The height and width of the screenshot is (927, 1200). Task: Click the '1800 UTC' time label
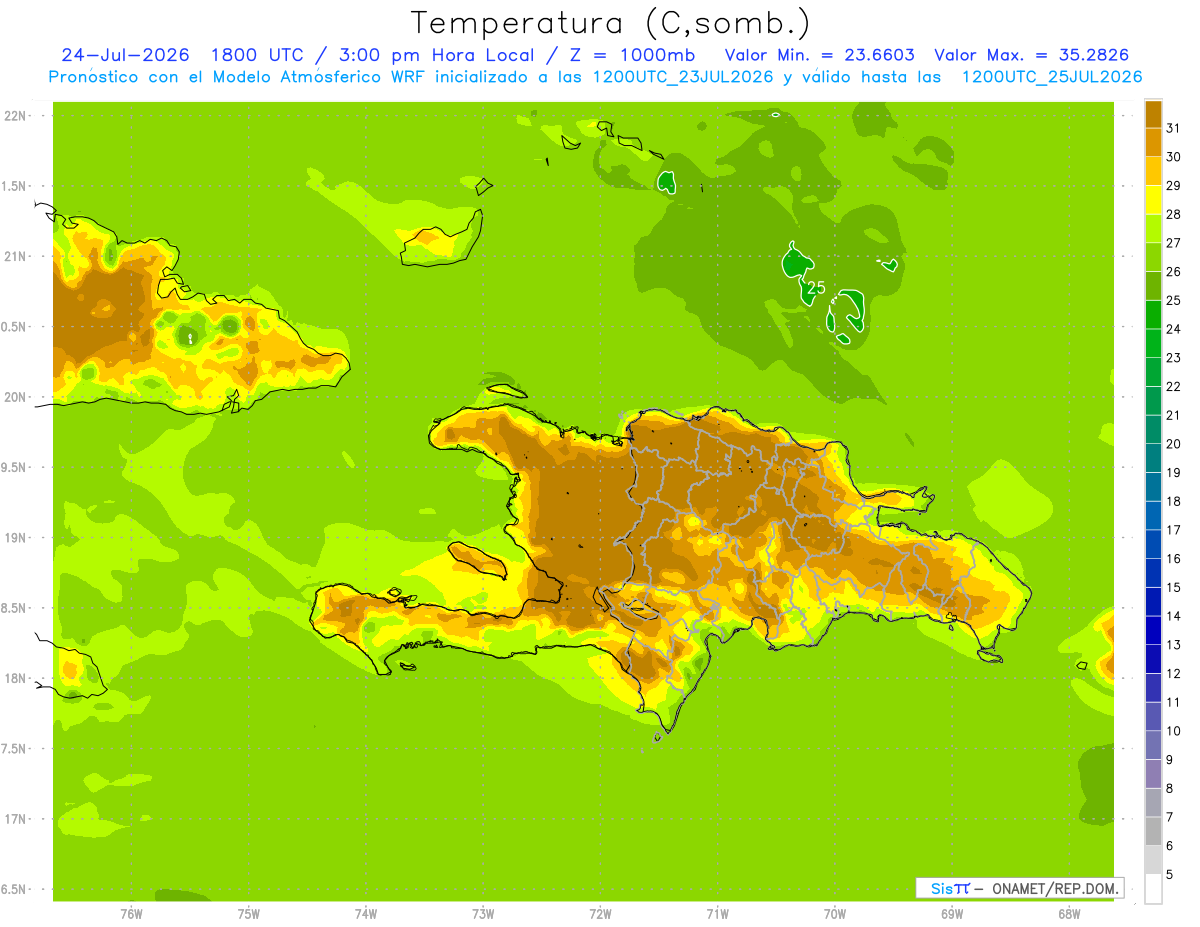click(x=257, y=55)
